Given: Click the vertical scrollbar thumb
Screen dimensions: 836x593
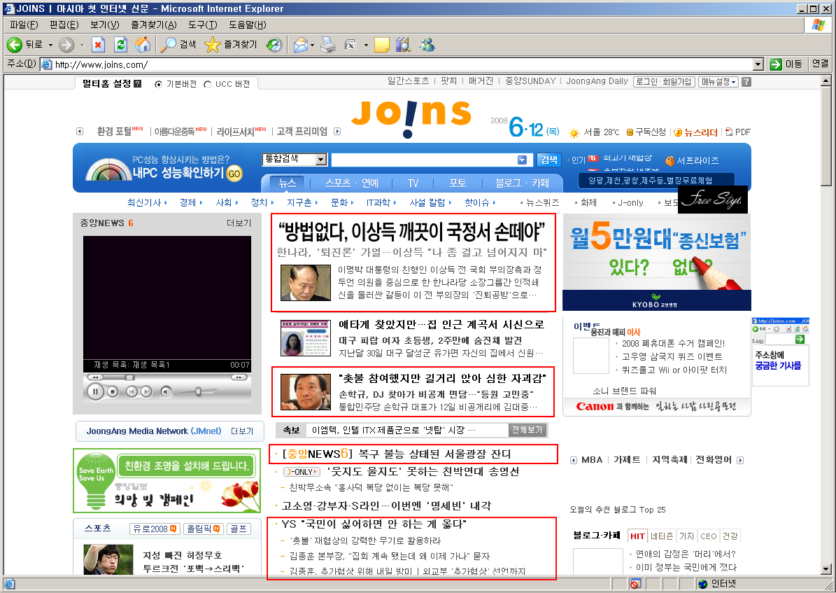Looking at the screenshot, I should click(x=826, y=135).
